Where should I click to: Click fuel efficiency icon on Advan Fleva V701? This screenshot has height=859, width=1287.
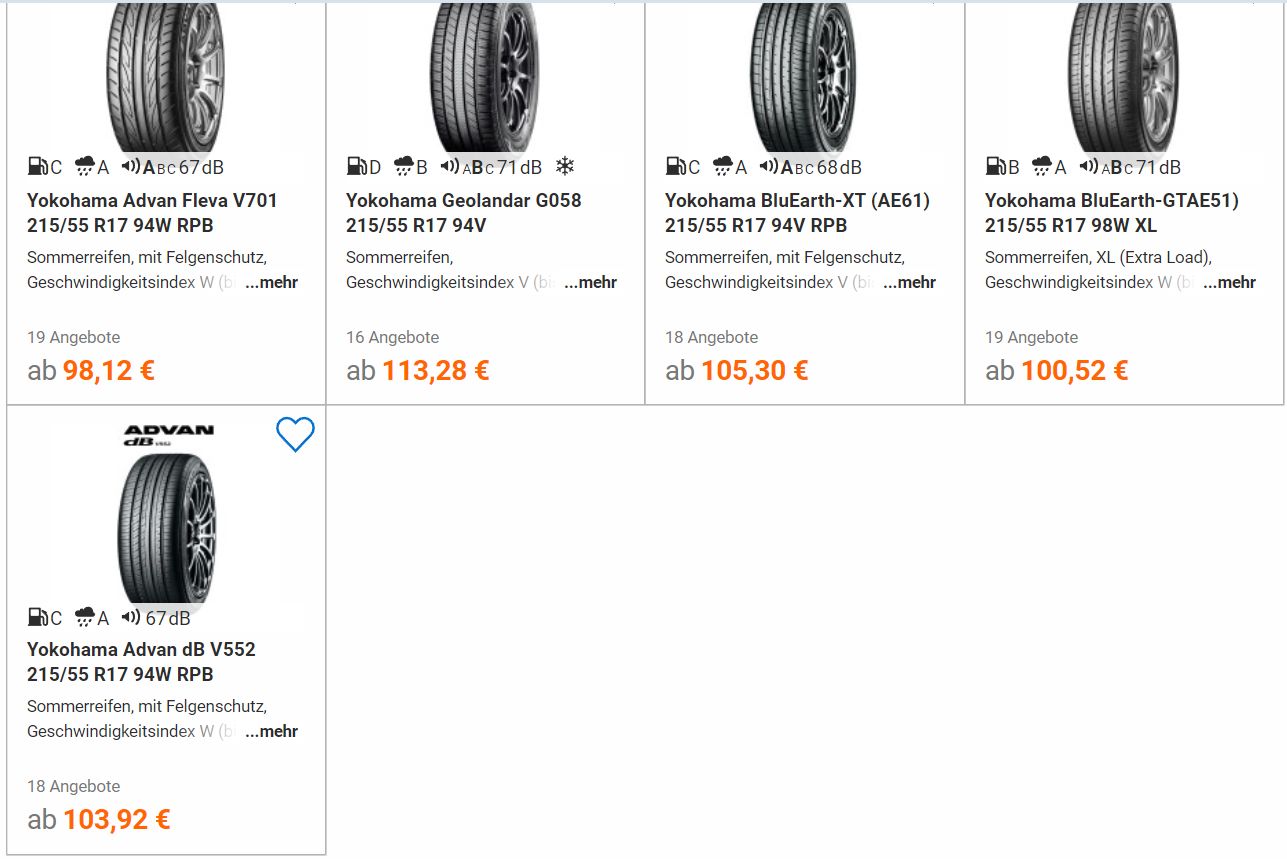coord(37,167)
